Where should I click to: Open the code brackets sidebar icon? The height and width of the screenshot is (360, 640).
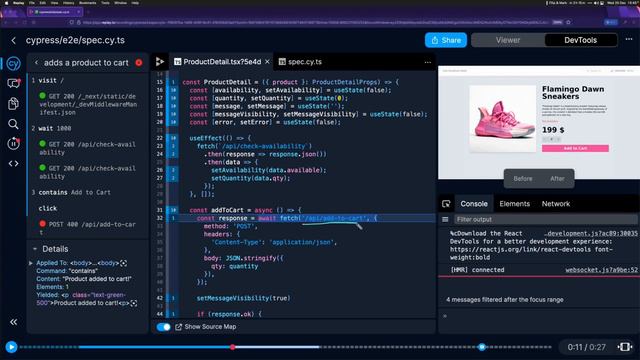coord(13,164)
